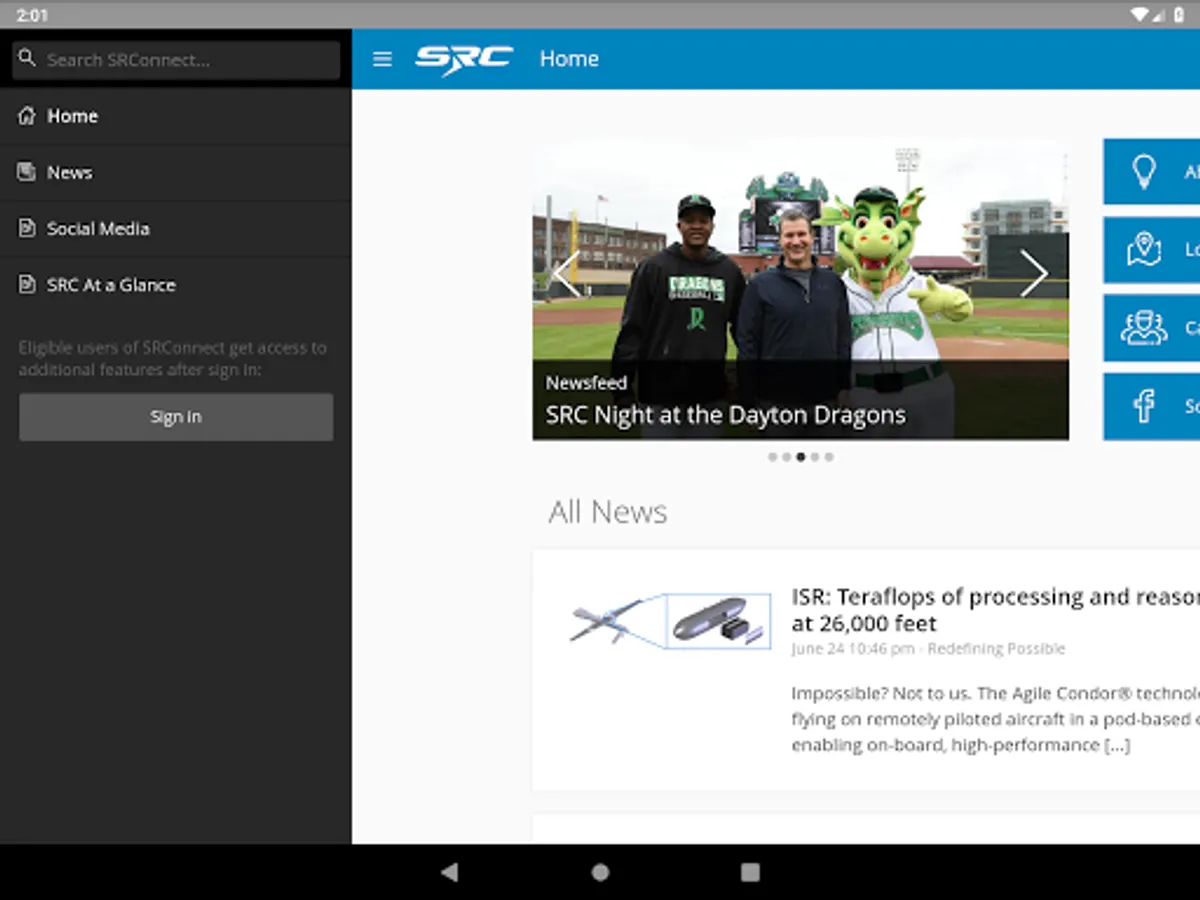This screenshot has height=900, width=1200.
Task: Tap the Android recent apps button
Action: click(x=750, y=872)
